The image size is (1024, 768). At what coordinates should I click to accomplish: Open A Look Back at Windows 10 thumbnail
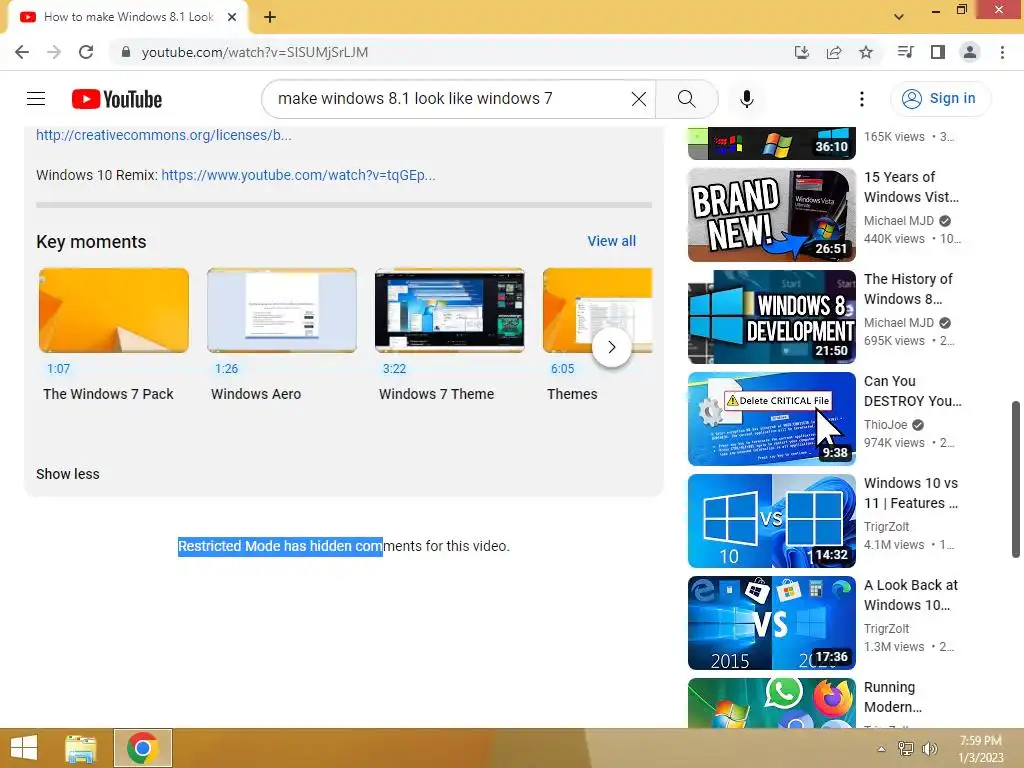771,622
